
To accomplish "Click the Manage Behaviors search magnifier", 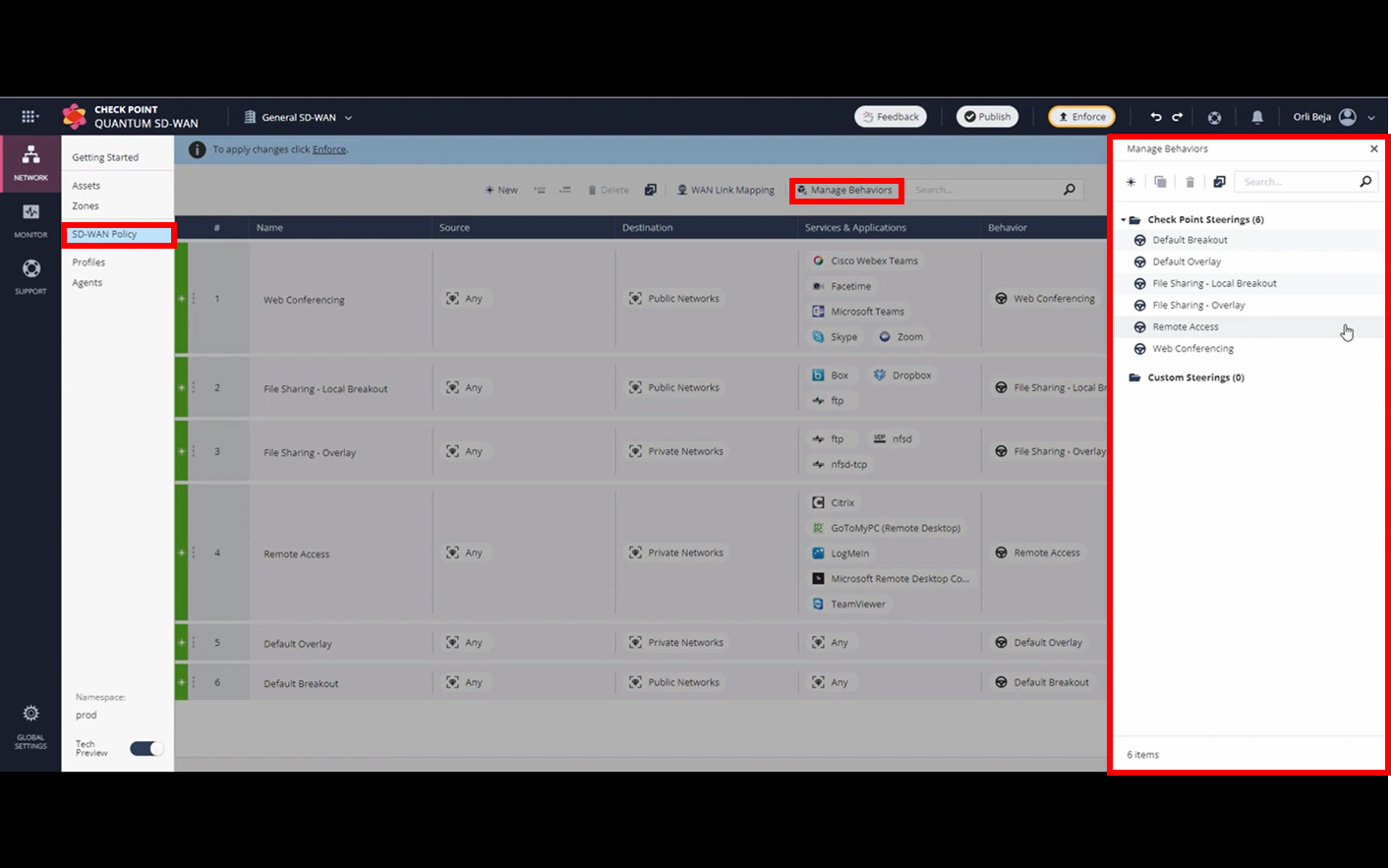I will 1365,182.
